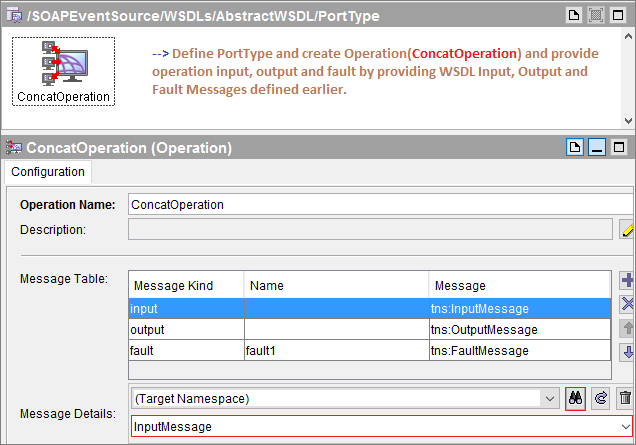Maximize the PortType panel
Viewport: 636px width, 445px height.
(x=618, y=15)
